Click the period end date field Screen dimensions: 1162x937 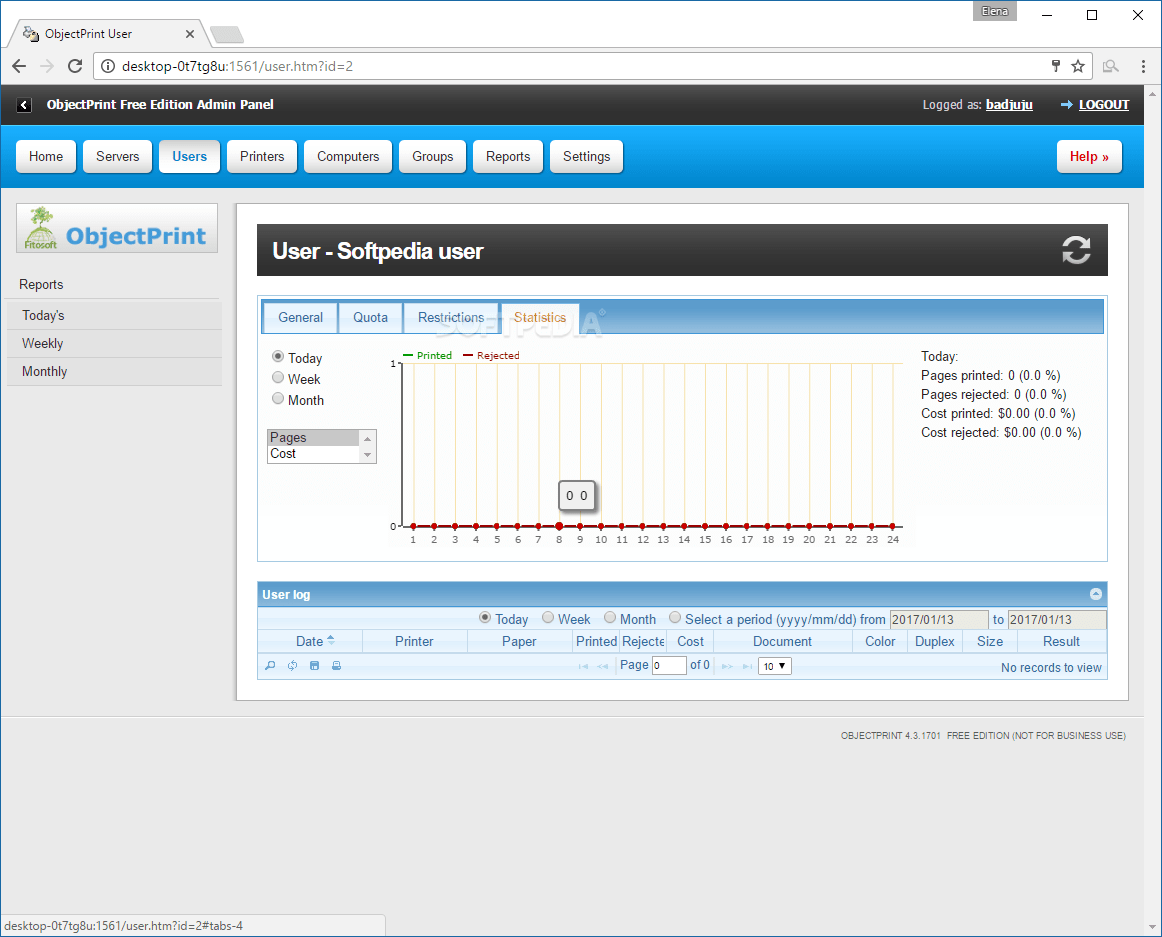(x=1057, y=619)
